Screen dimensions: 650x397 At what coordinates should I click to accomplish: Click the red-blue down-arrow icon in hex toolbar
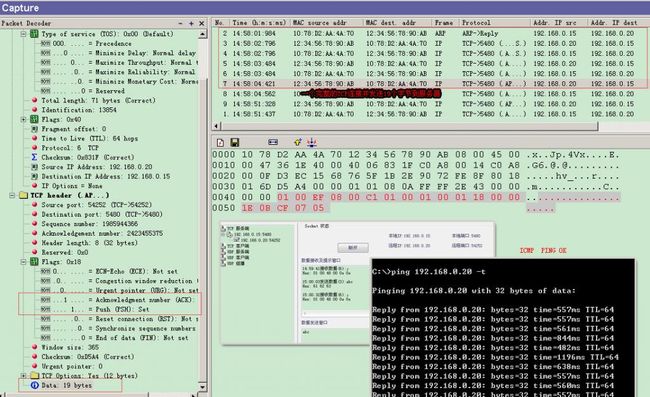click(x=312, y=143)
